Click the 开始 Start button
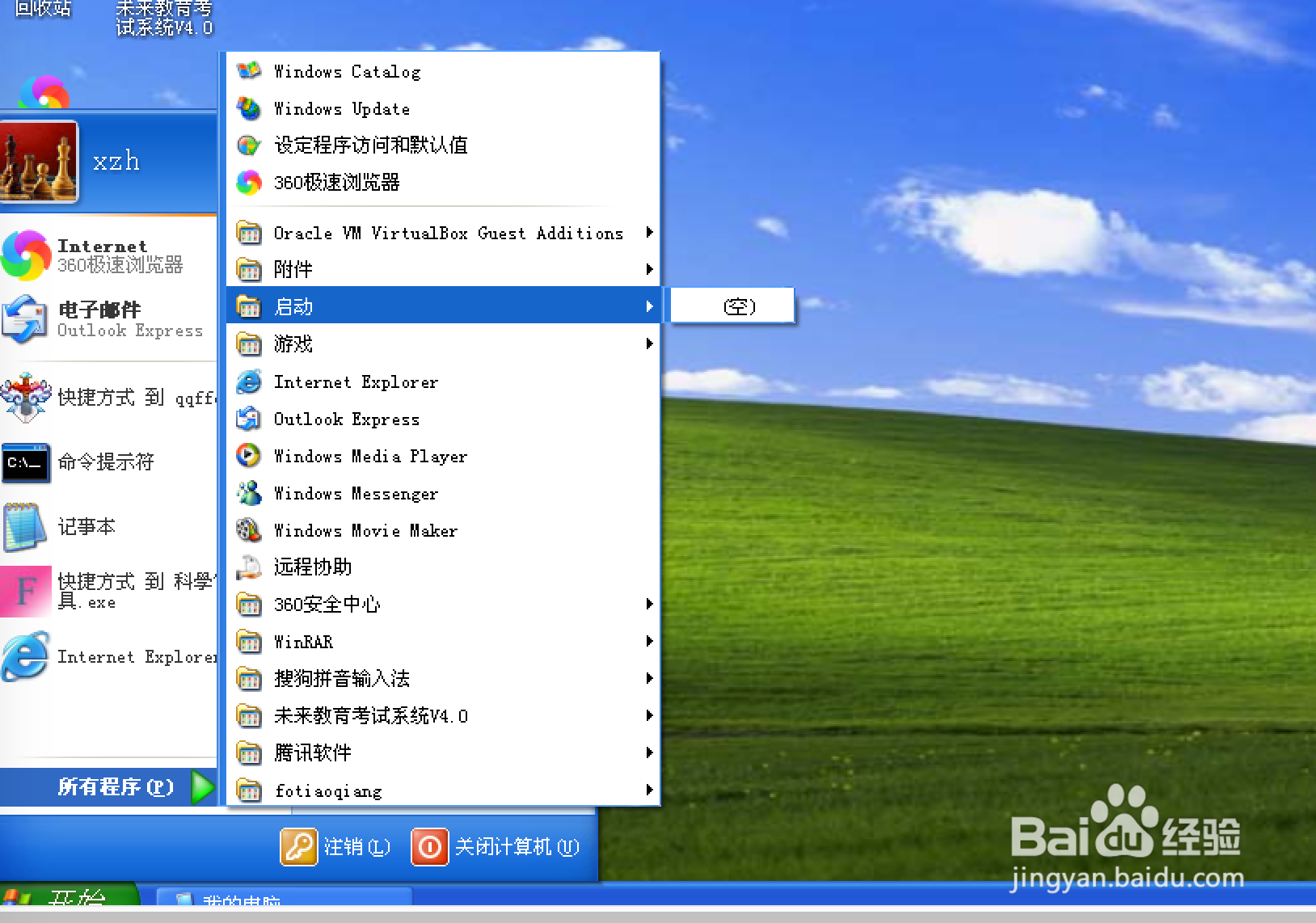This screenshot has width=1316, height=923. (69, 894)
